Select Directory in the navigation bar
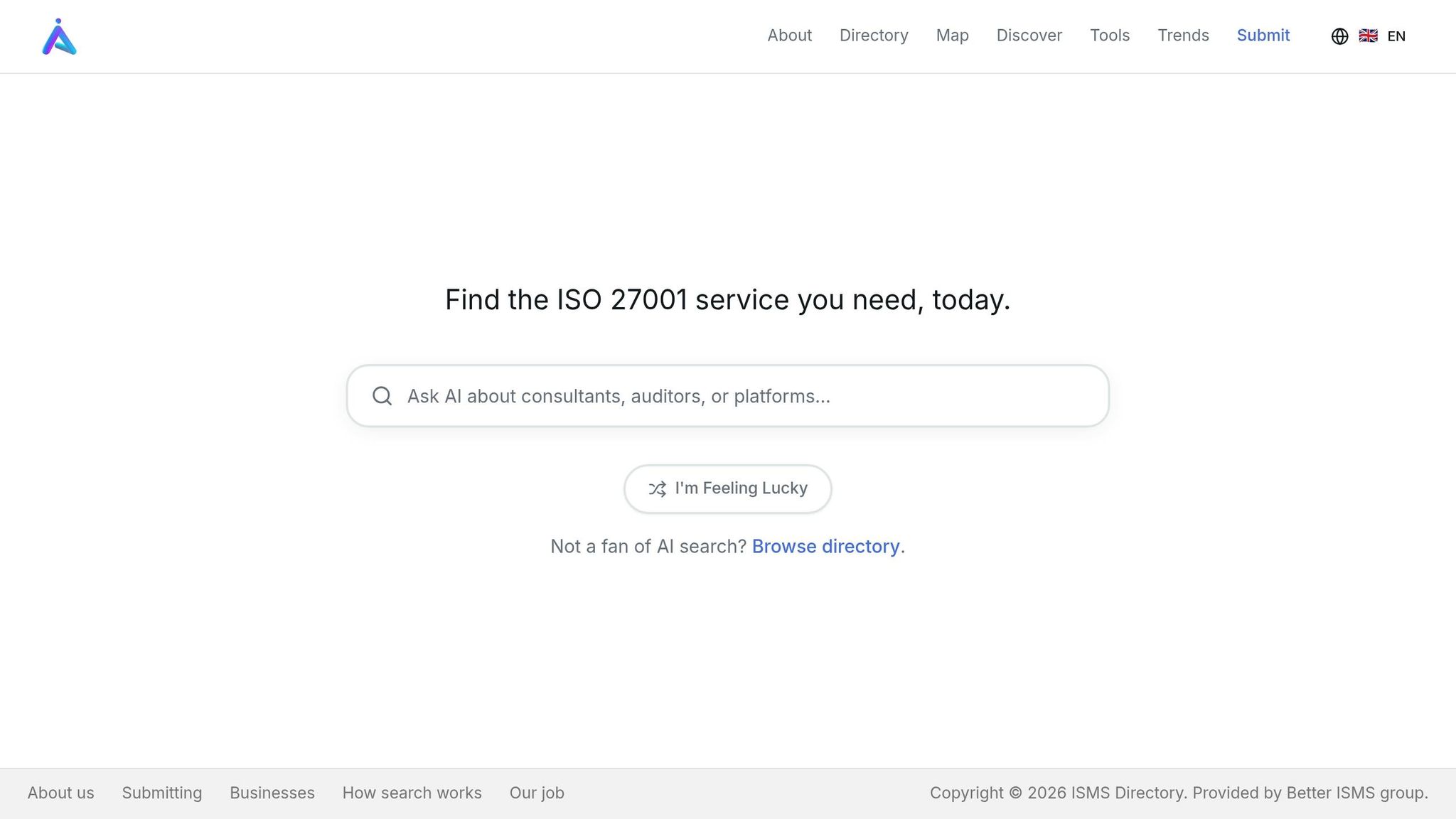The image size is (1456, 819). click(x=874, y=36)
